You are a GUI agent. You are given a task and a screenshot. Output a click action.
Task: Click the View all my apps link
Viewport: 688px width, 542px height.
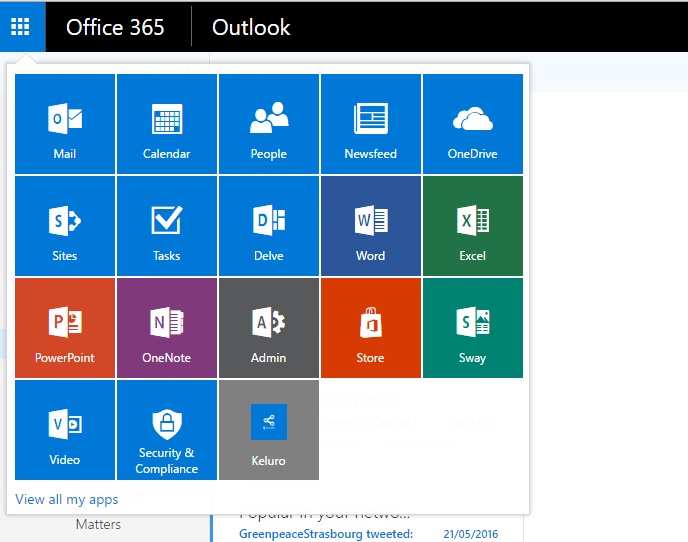point(67,499)
